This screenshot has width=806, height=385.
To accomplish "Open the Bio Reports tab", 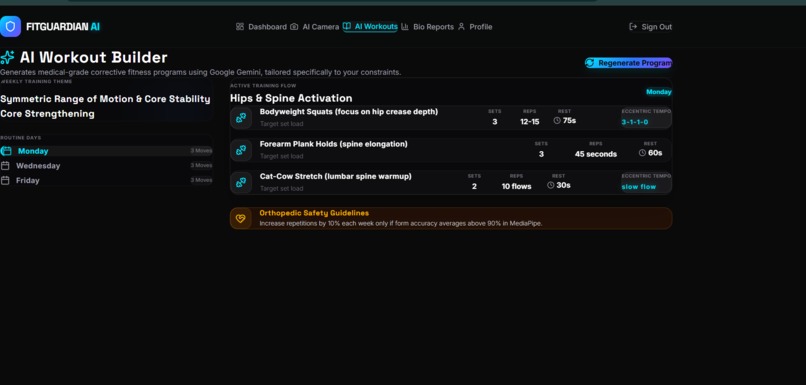I will pos(427,27).
